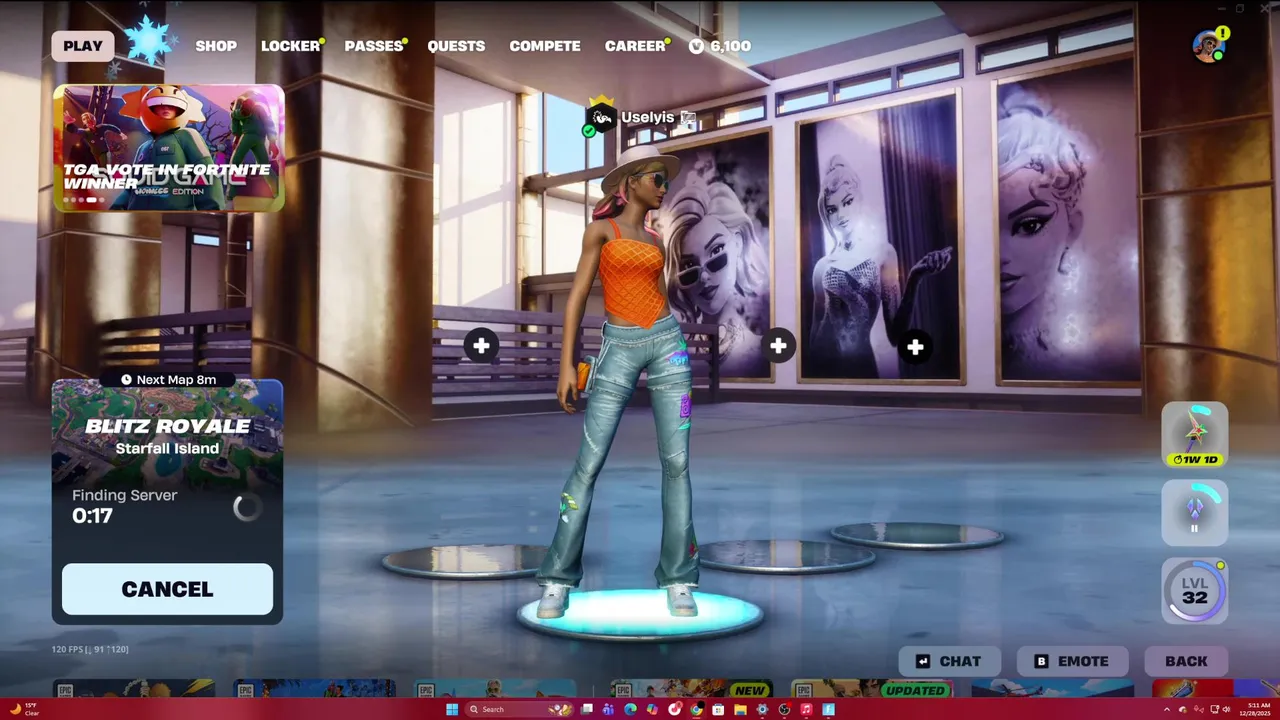
Task: Click the Finding Server loading spinner
Action: click(x=247, y=507)
